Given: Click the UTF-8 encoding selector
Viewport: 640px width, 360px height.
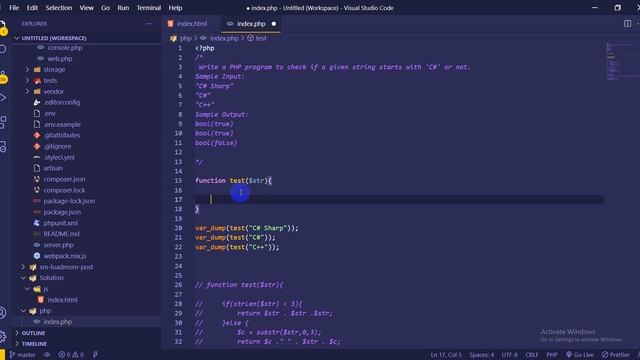Looking at the screenshot, I should 509,355.
